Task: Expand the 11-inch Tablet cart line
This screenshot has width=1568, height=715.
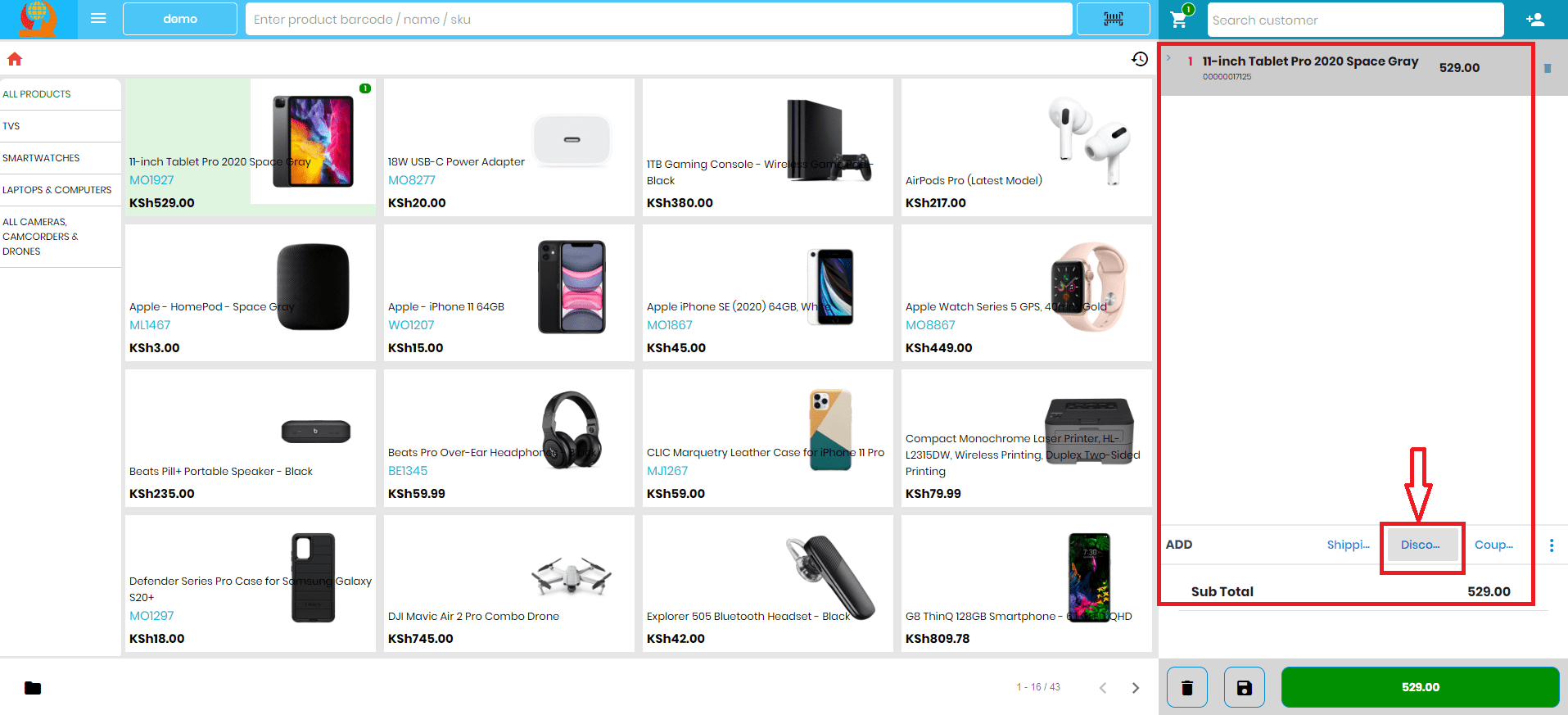Action: click(x=1168, y=59)
